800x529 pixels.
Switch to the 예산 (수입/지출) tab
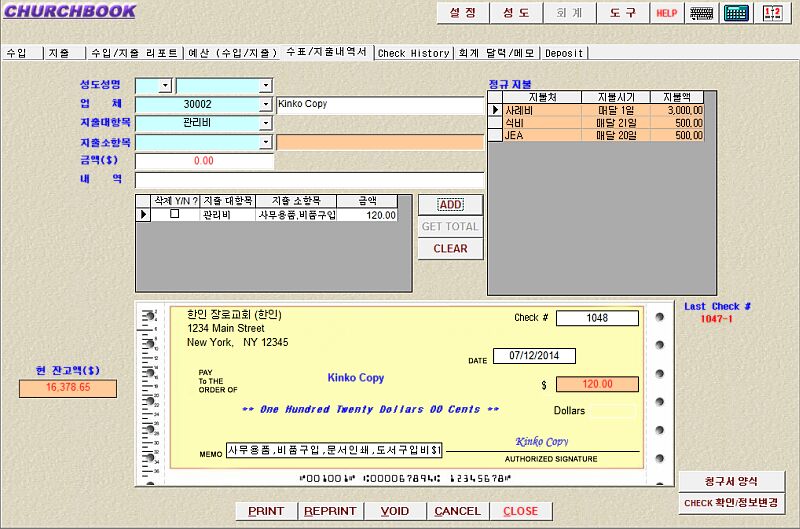click(x=232, y=53)
